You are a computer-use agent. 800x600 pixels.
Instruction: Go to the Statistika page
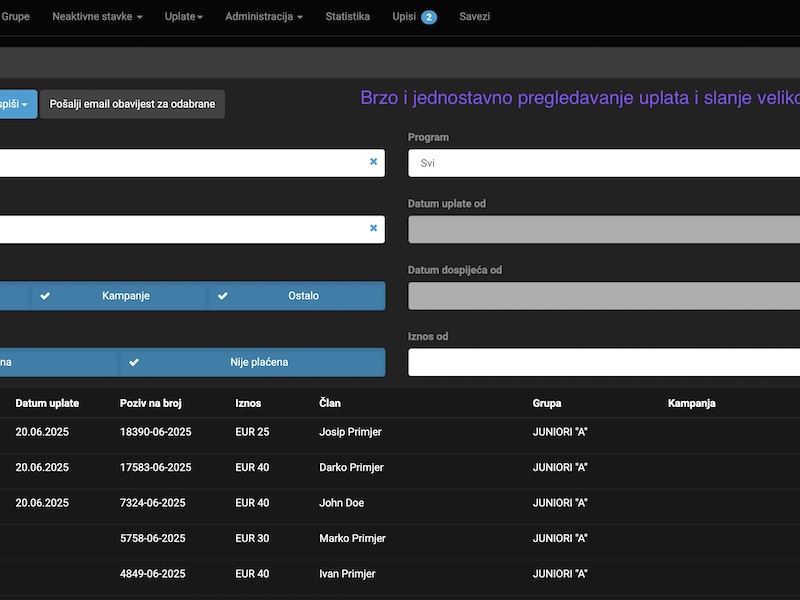coord(347,17)
